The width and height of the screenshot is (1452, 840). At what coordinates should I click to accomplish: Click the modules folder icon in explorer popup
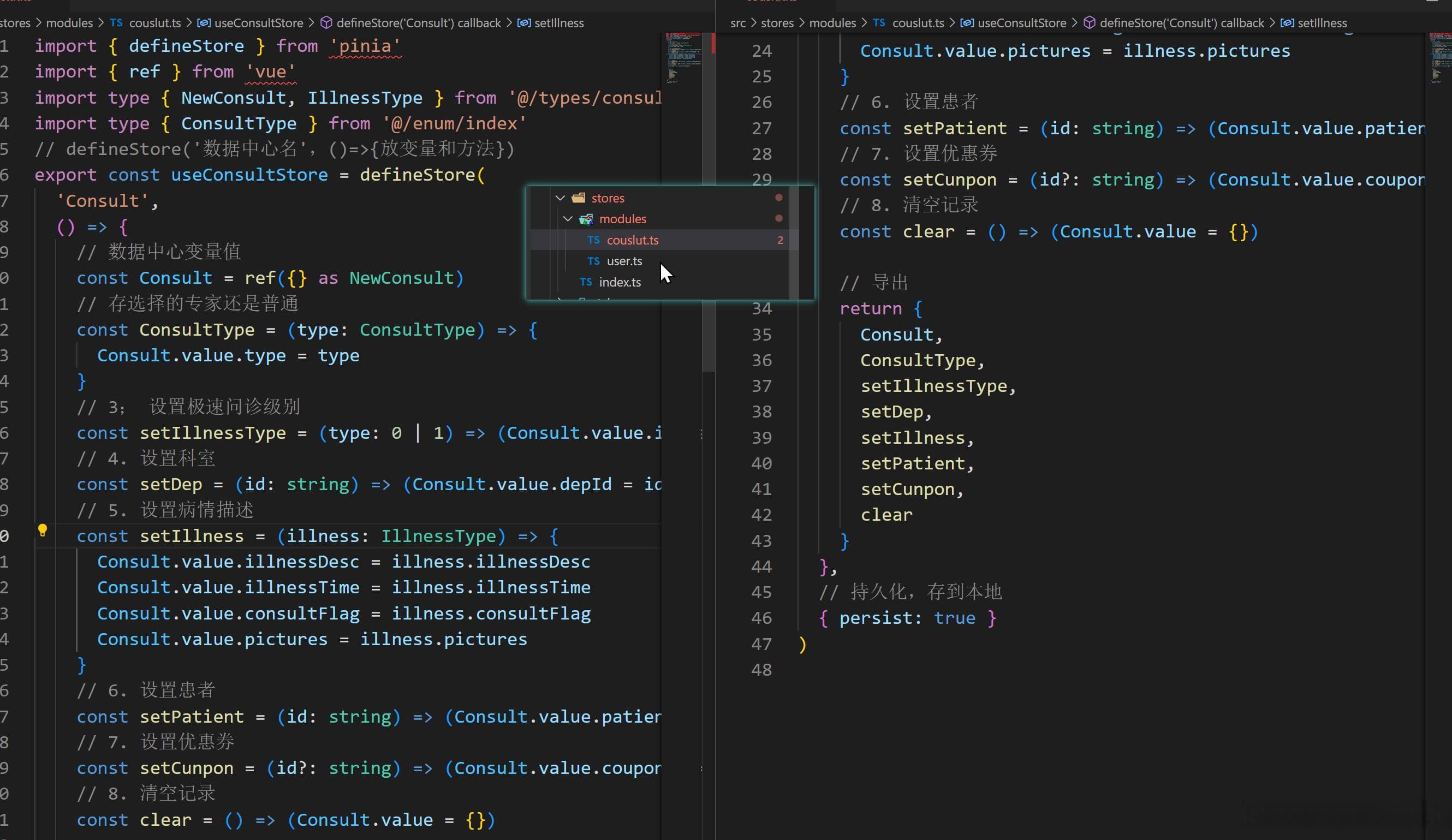click(586, 219)
